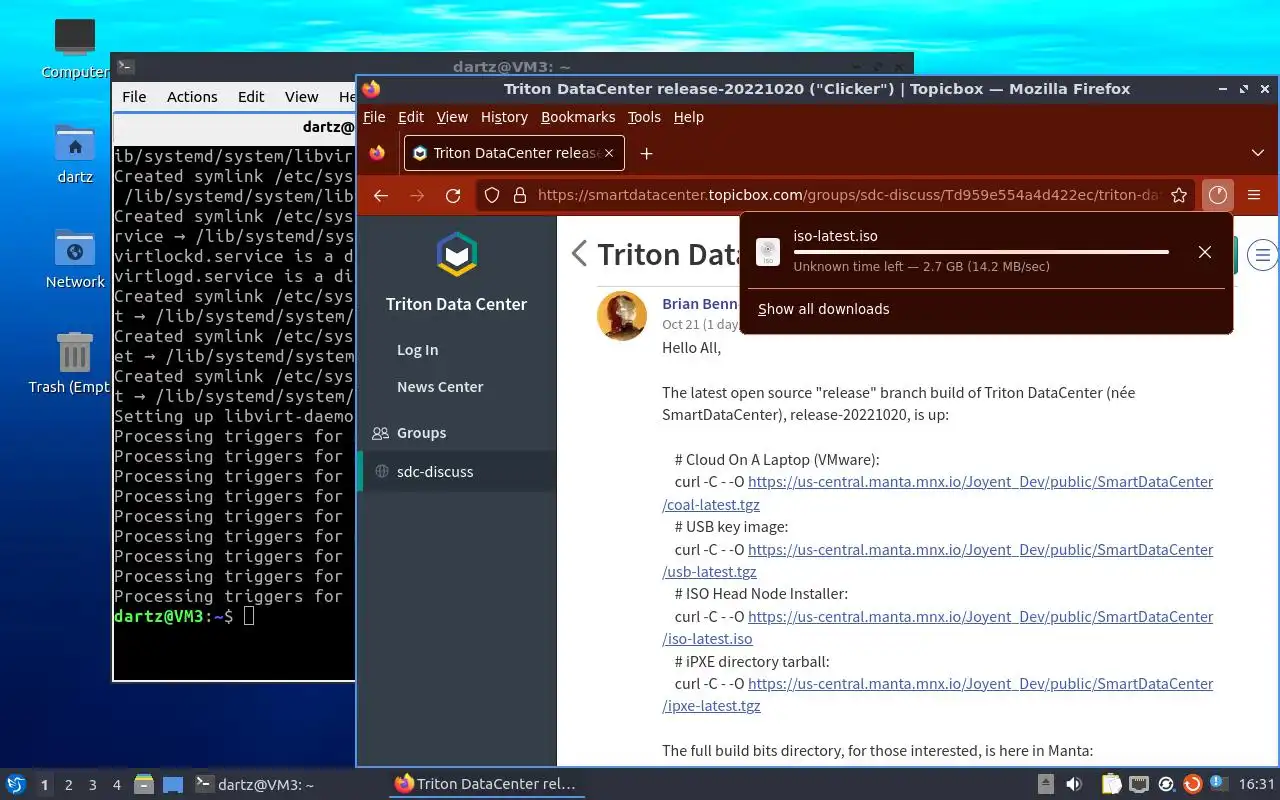Open the terminal window's Edit menu

[251, 97]
